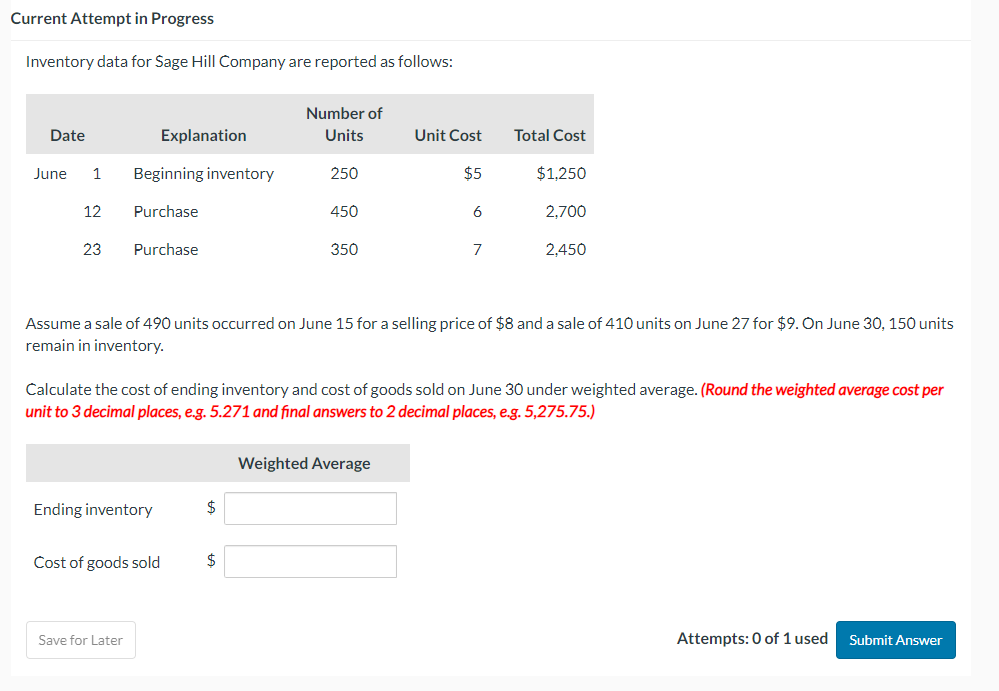Viewport: 999px width, 691px height.
Task: Click the Save for Later button
Action: click(x=80, y=639)
